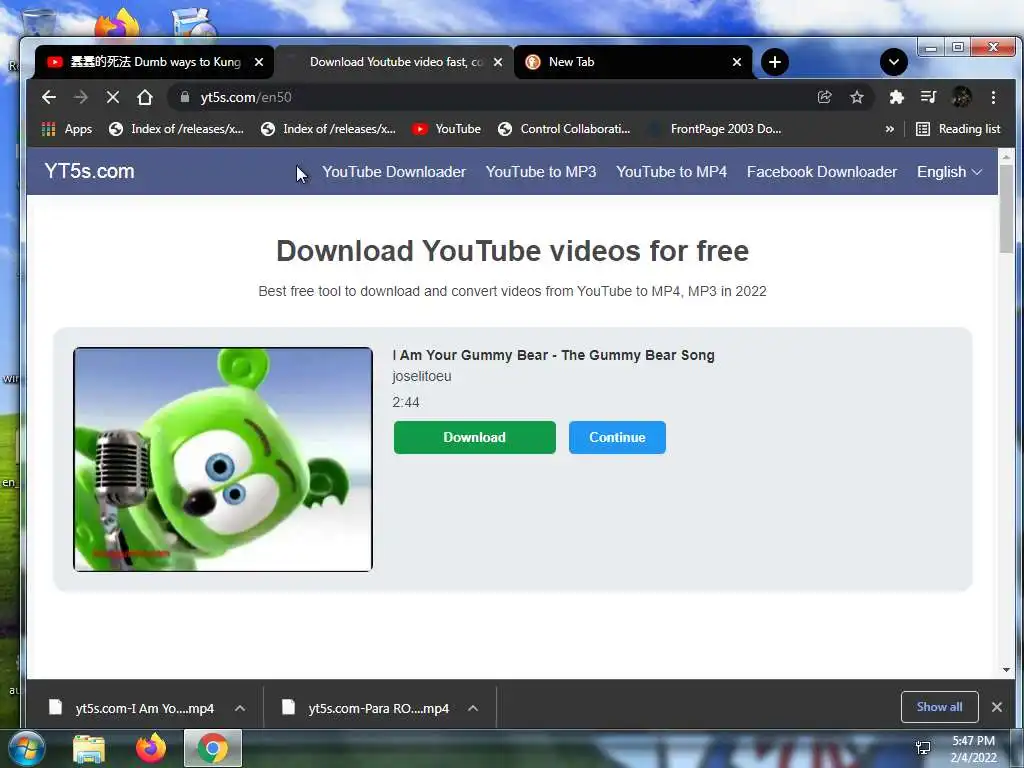This screenshot has height=768, width=1024.
Task: Open the Apps bookmarks shortcut
Action: 67,129
